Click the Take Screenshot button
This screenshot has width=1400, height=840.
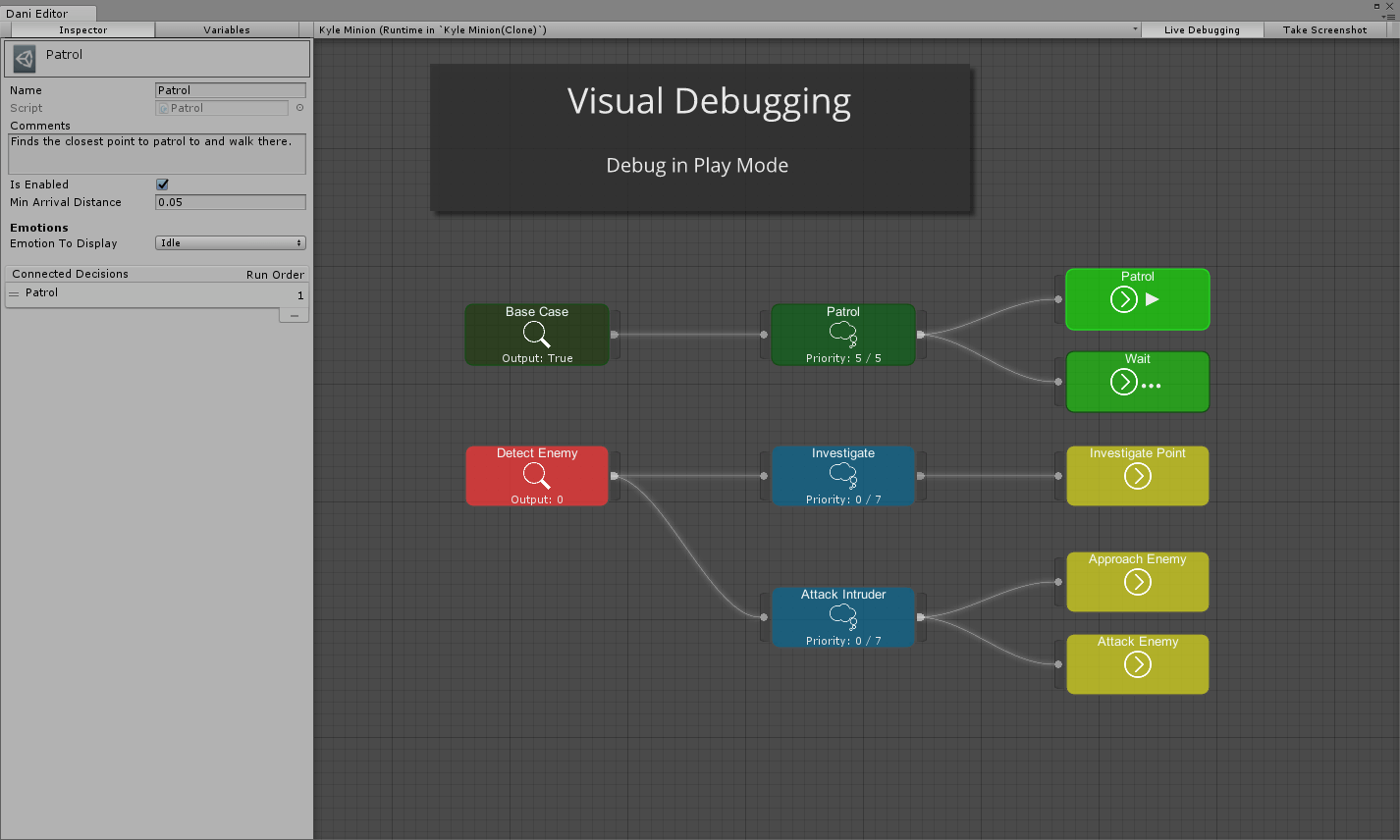coord(1324,29)
